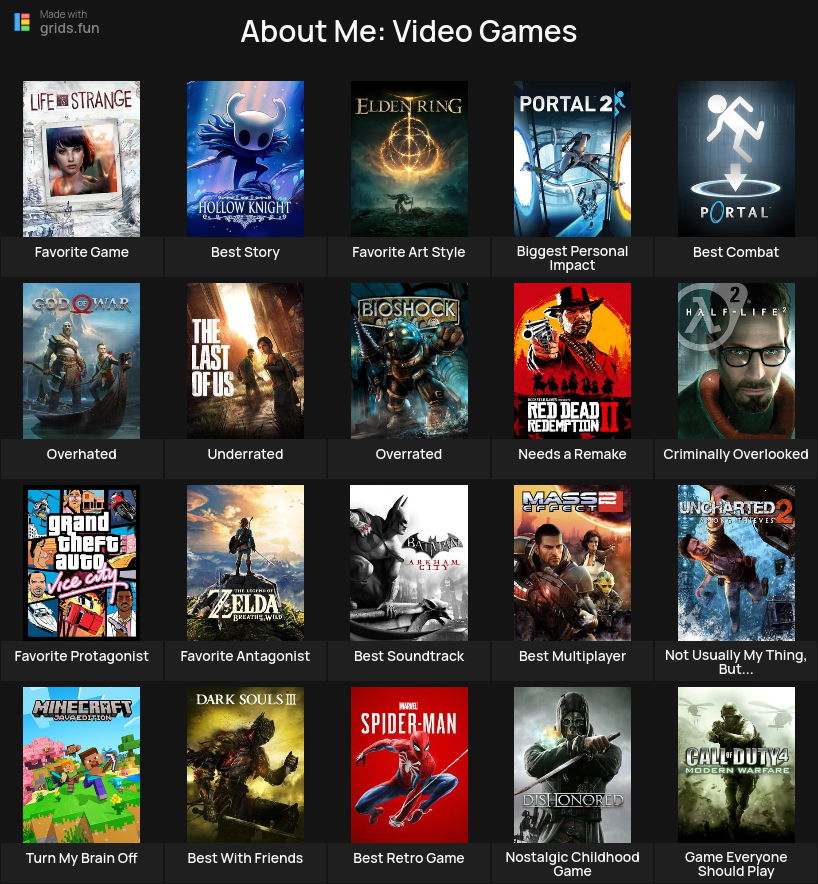
Task: Select the Half-Life 2 cover
Action: pos(736,361)
